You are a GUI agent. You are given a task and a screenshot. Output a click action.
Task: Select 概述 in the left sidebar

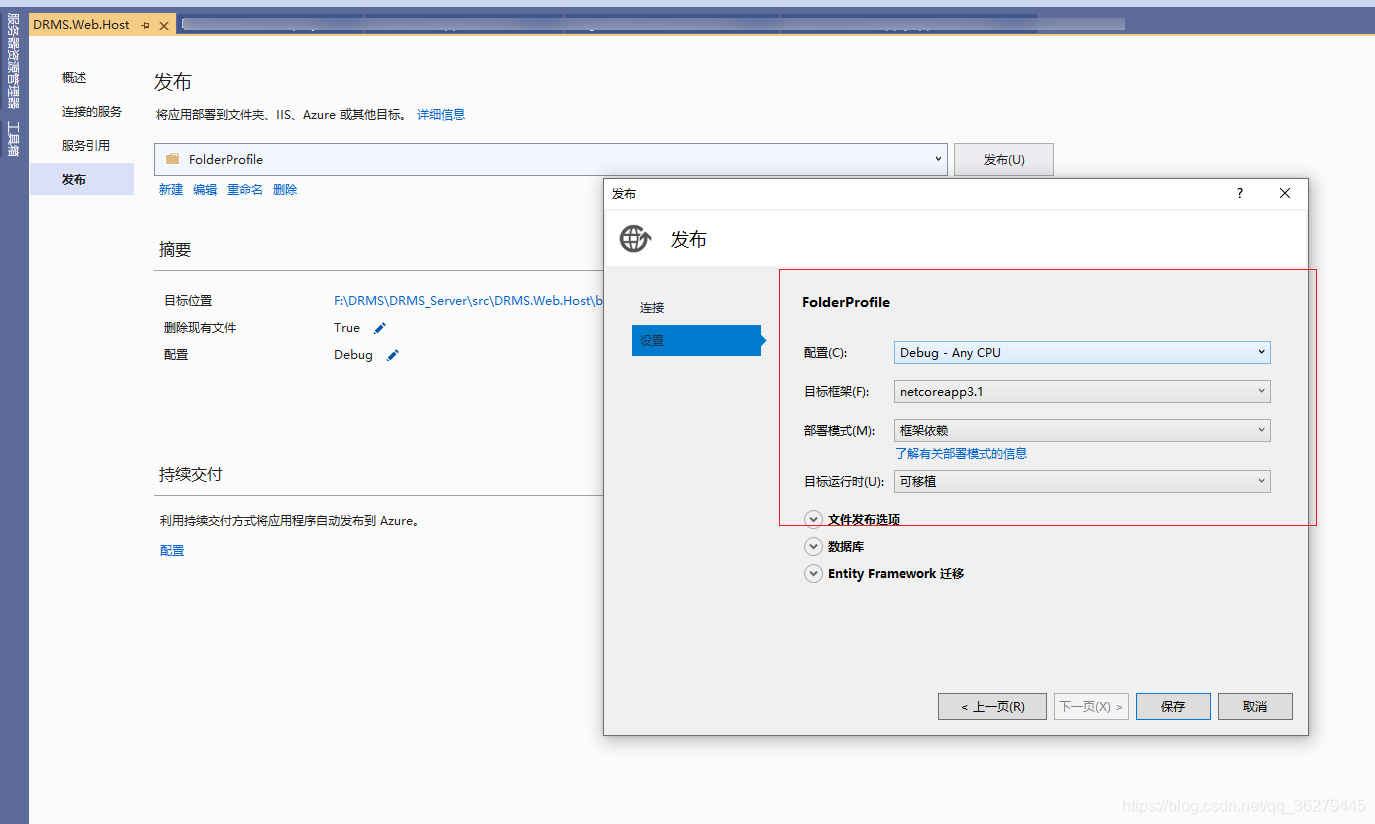(74, 77)
